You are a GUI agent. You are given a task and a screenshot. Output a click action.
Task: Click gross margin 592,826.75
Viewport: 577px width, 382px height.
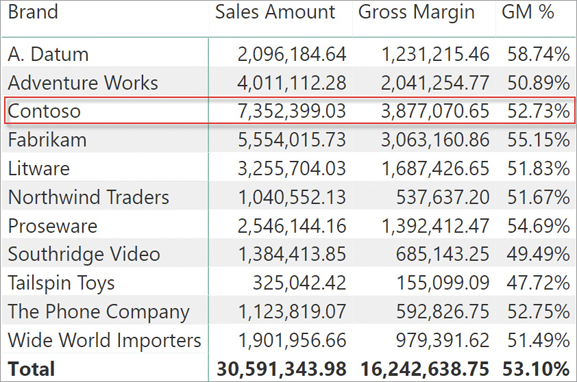point(443,312)
